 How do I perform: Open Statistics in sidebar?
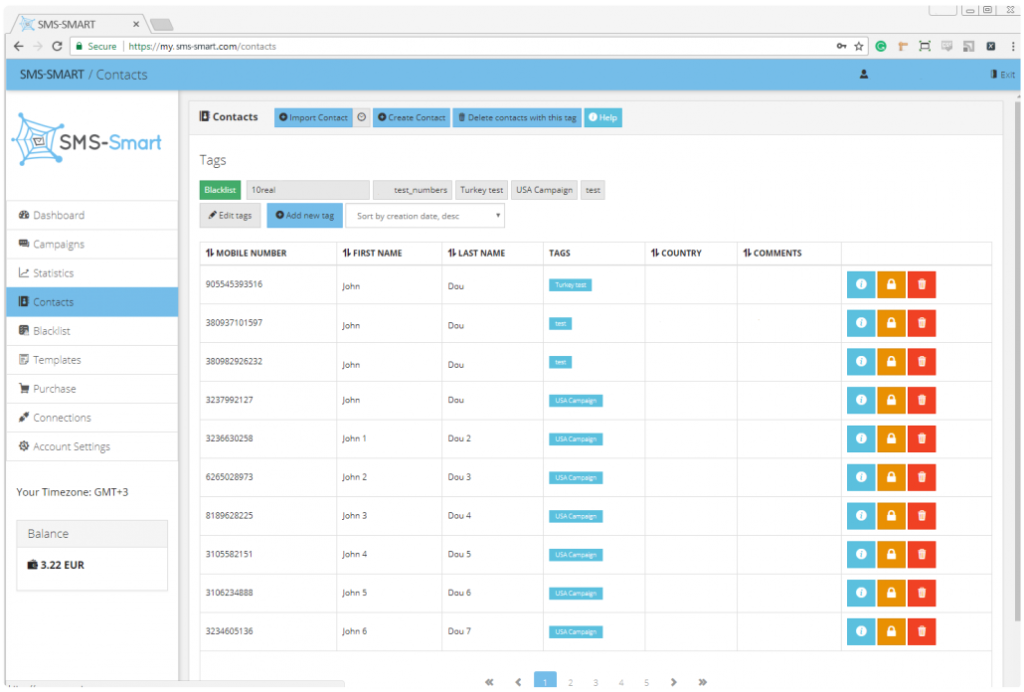tap(92, 273)
